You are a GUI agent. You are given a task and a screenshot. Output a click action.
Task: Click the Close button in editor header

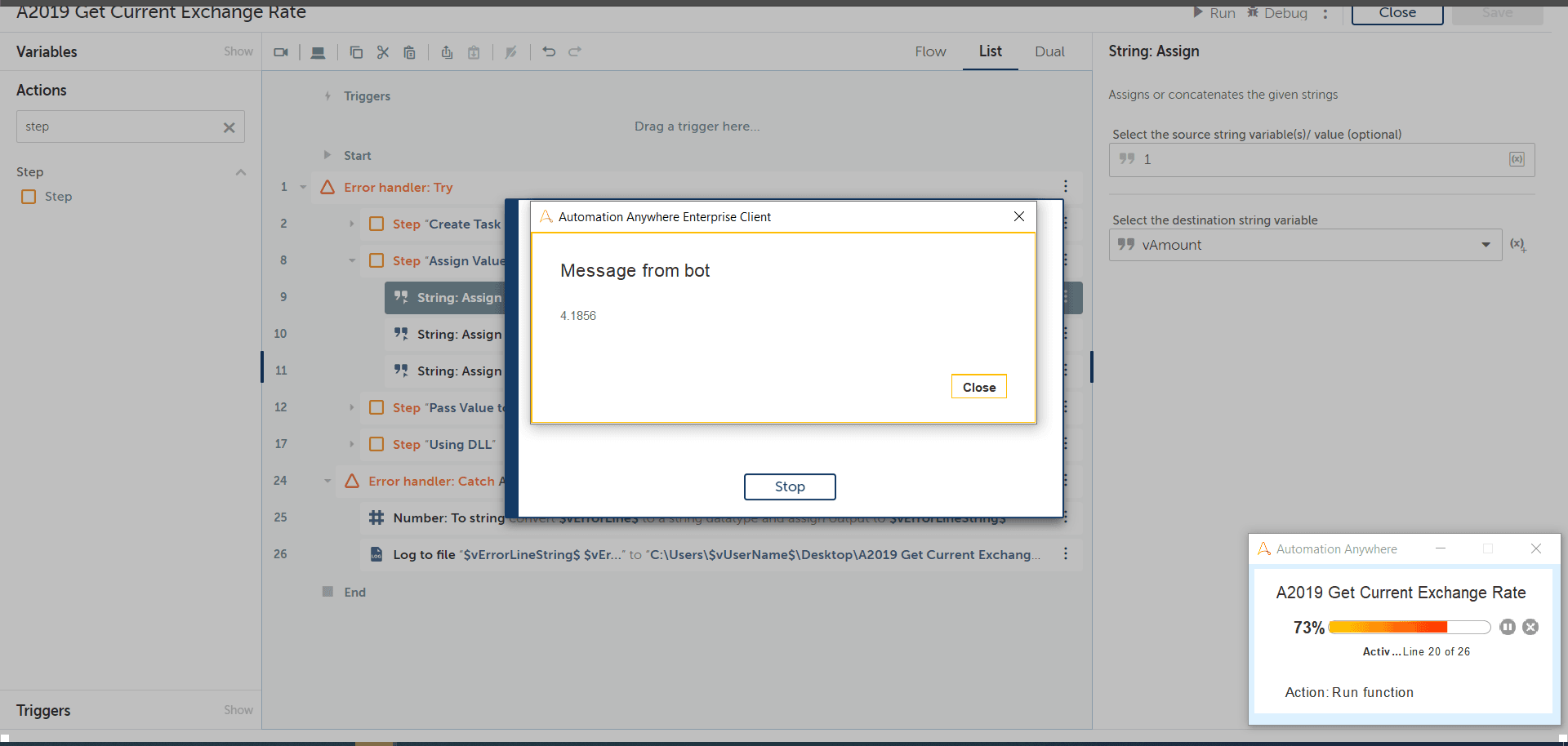[x=1397, y=13]
